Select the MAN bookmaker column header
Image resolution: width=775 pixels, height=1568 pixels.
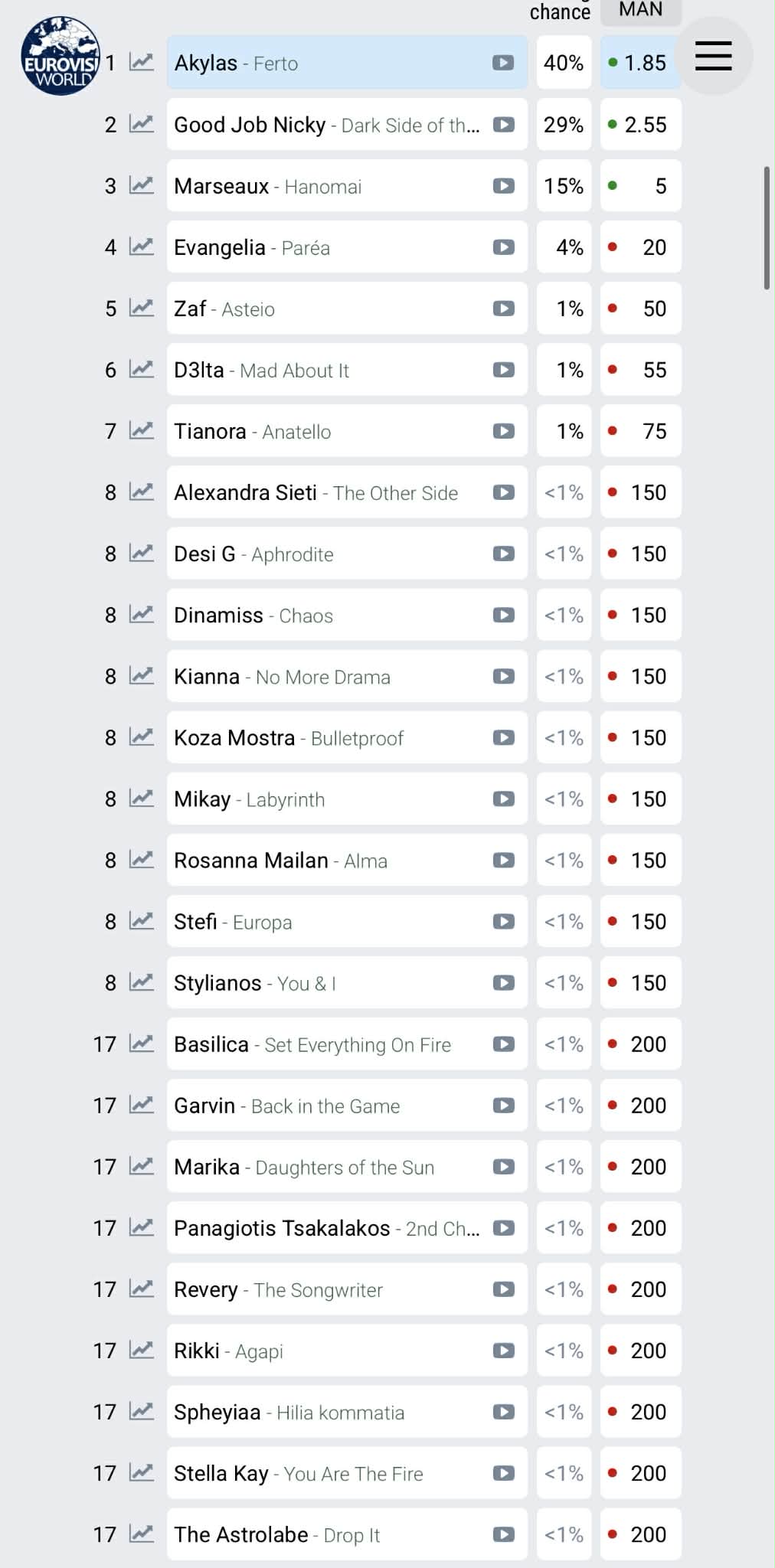click(640, 10)
